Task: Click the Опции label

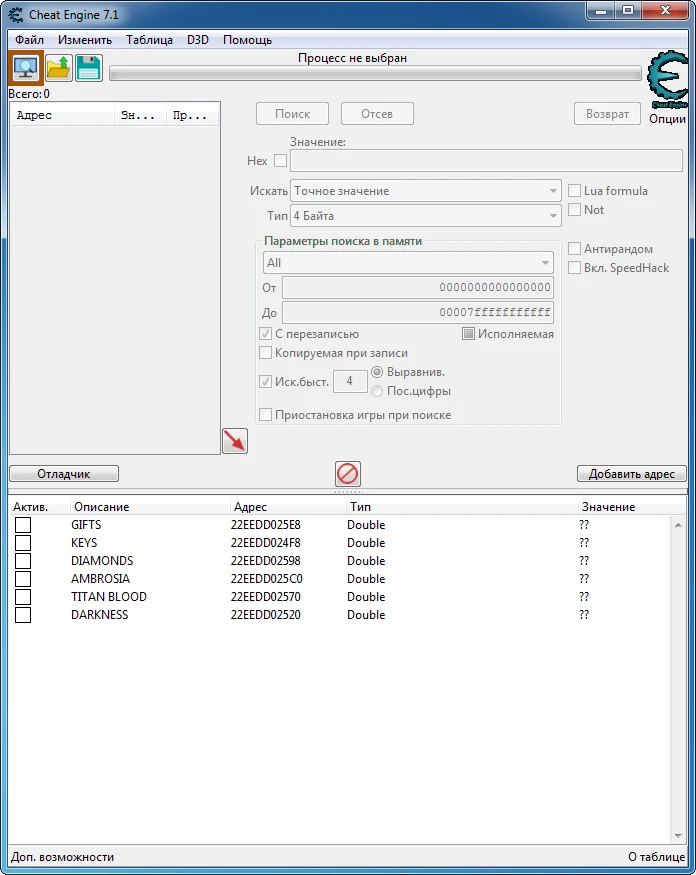Action: coord(667,119)
